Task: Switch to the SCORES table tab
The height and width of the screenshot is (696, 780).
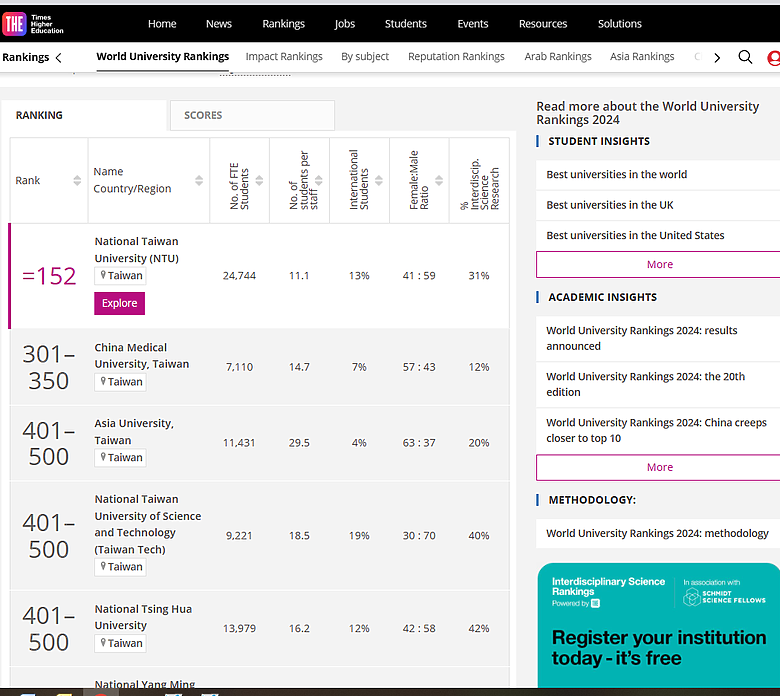Action: [252, 115]
